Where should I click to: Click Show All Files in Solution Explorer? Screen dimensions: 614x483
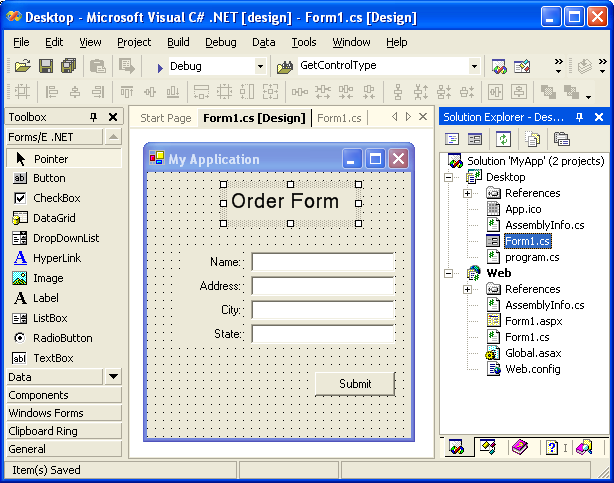point(532,139)
